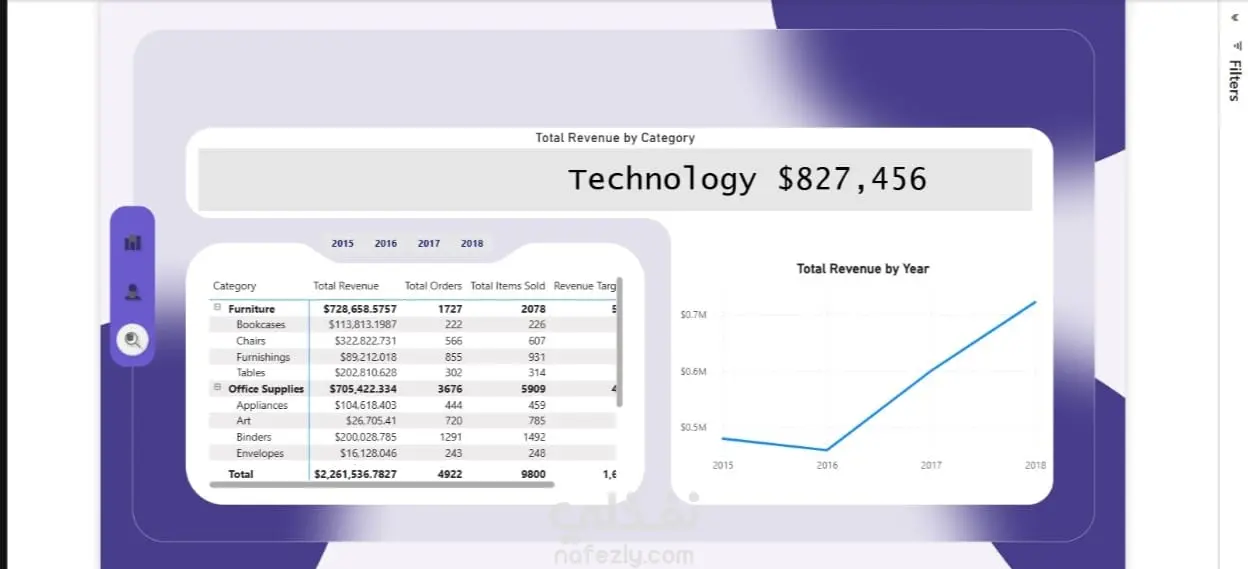Image resolution: width=1248 pixels, height=569 pixels.
Task: Sort by Total Revenue column header
Action: (345, 286)
